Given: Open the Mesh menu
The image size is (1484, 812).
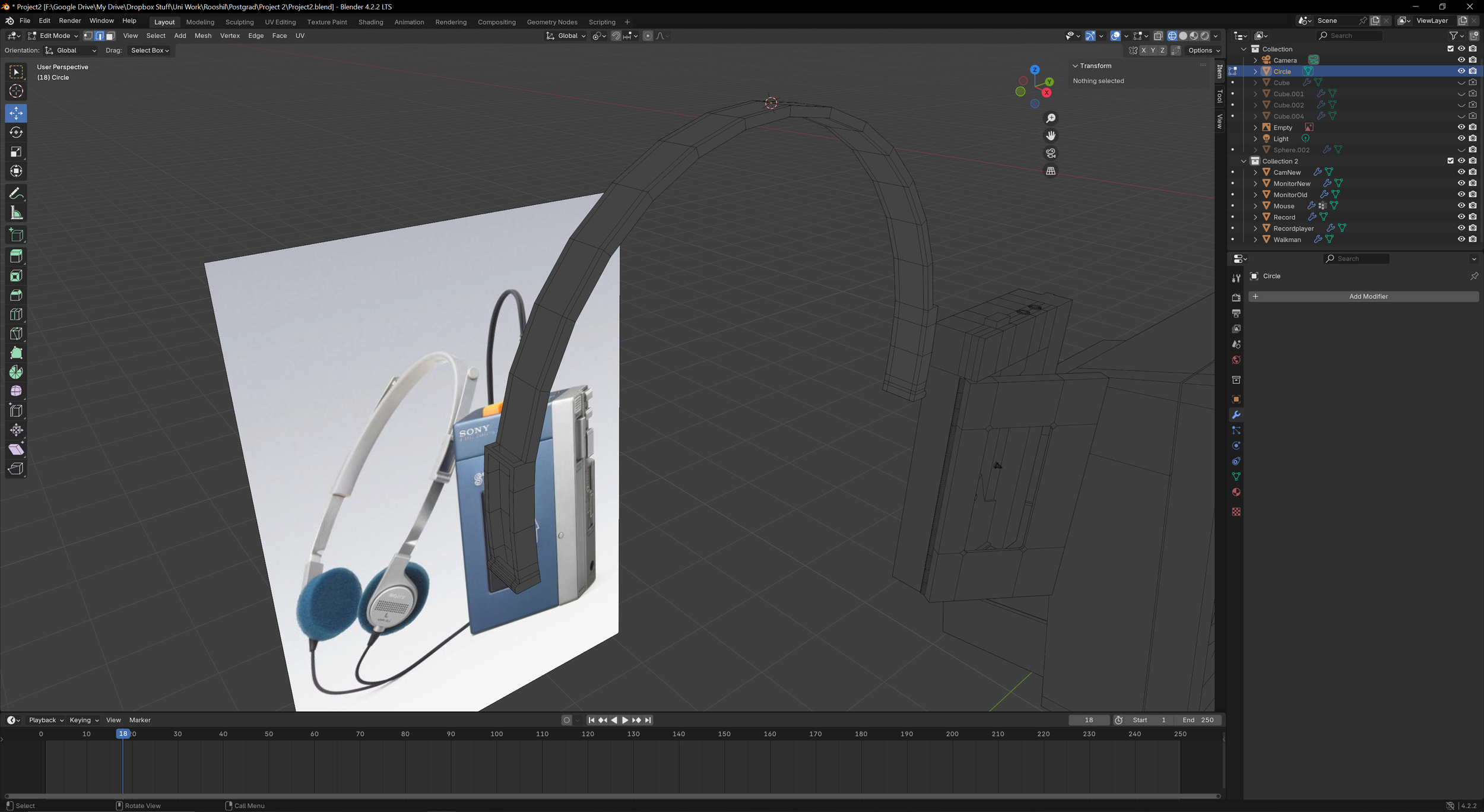Looking at the screenshot, I should click(203, 36).
